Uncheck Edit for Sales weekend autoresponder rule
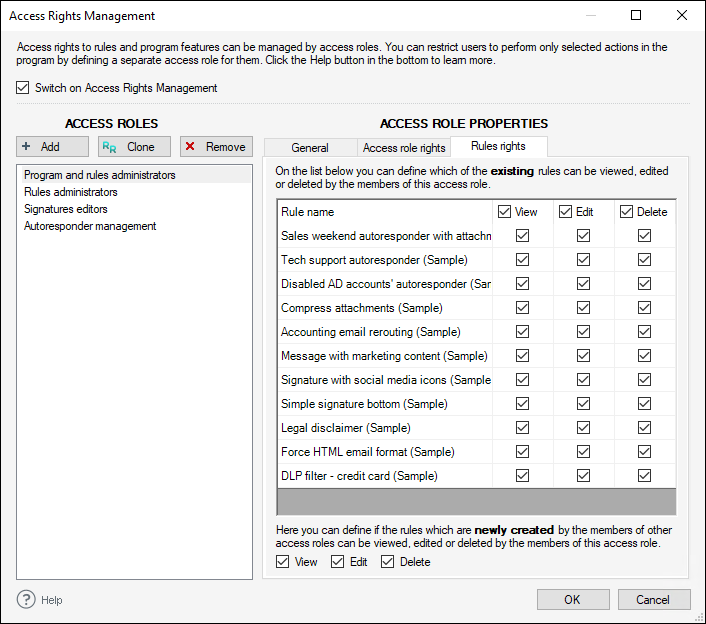Image resolution: width=706 pixels, height=624 pixels. [x=584, y=235]
